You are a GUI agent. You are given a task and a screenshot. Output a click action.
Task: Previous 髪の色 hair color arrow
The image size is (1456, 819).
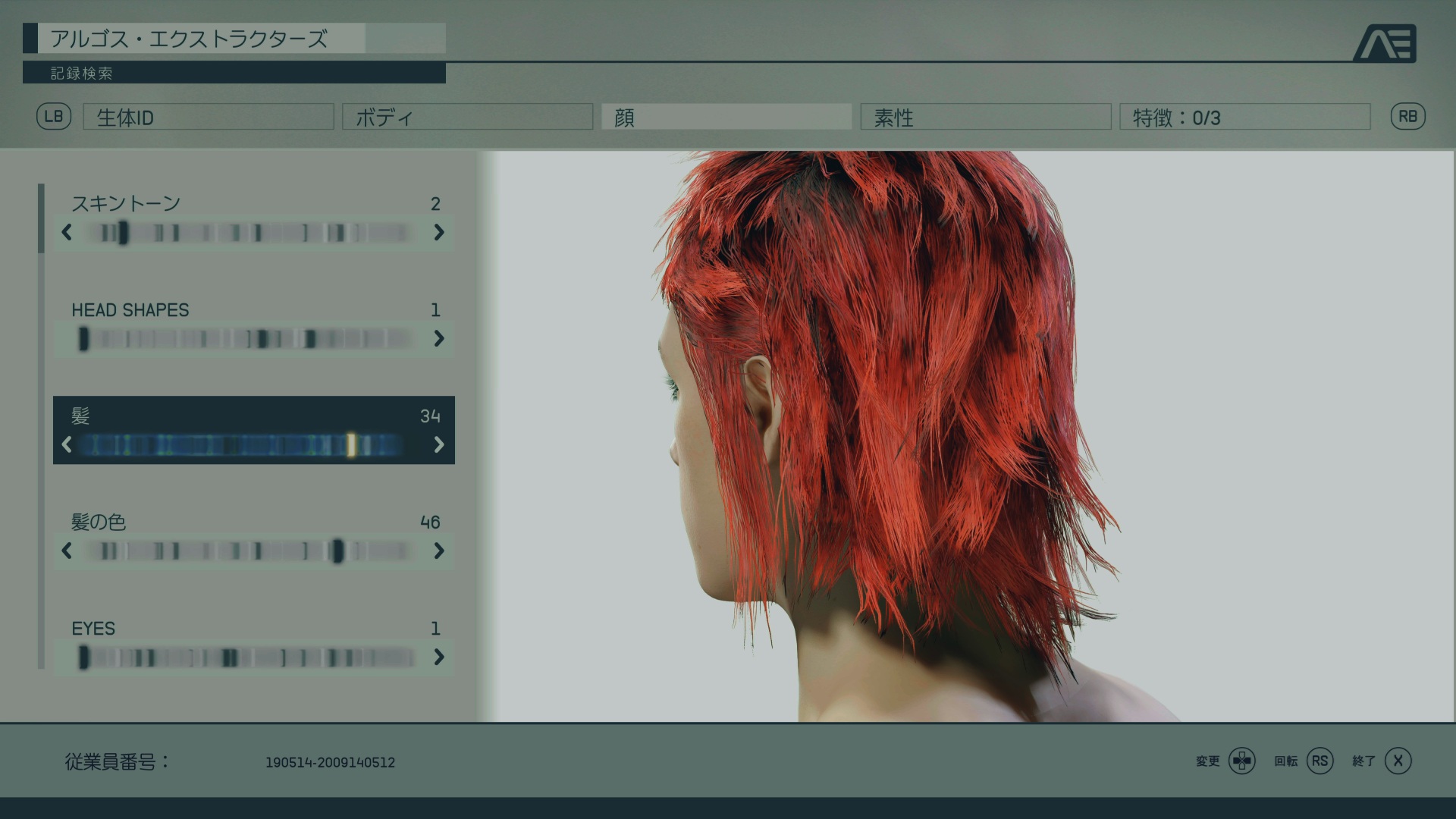point(67,551)
